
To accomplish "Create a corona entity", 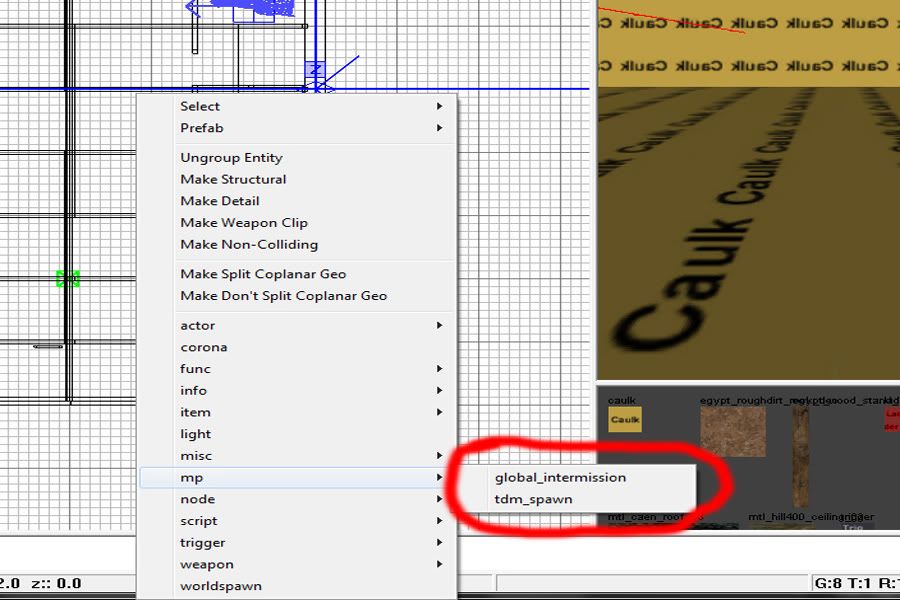I will (x=203, y=348).
